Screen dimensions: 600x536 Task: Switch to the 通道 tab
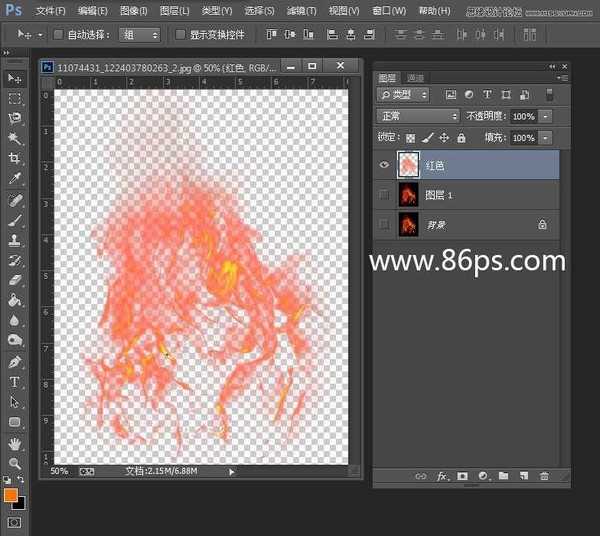click(x=416, y=77)
